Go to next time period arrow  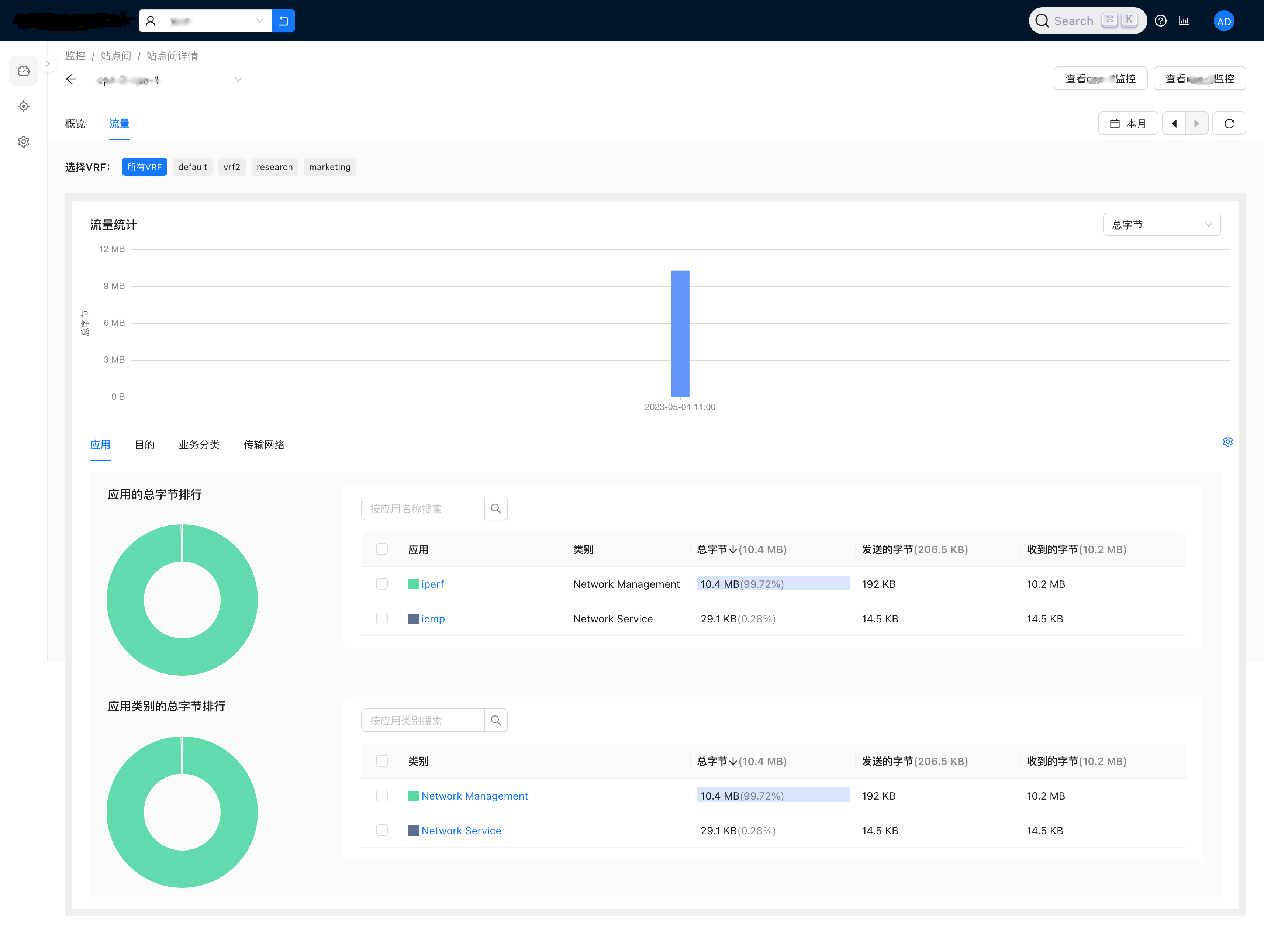point(1197,124)
